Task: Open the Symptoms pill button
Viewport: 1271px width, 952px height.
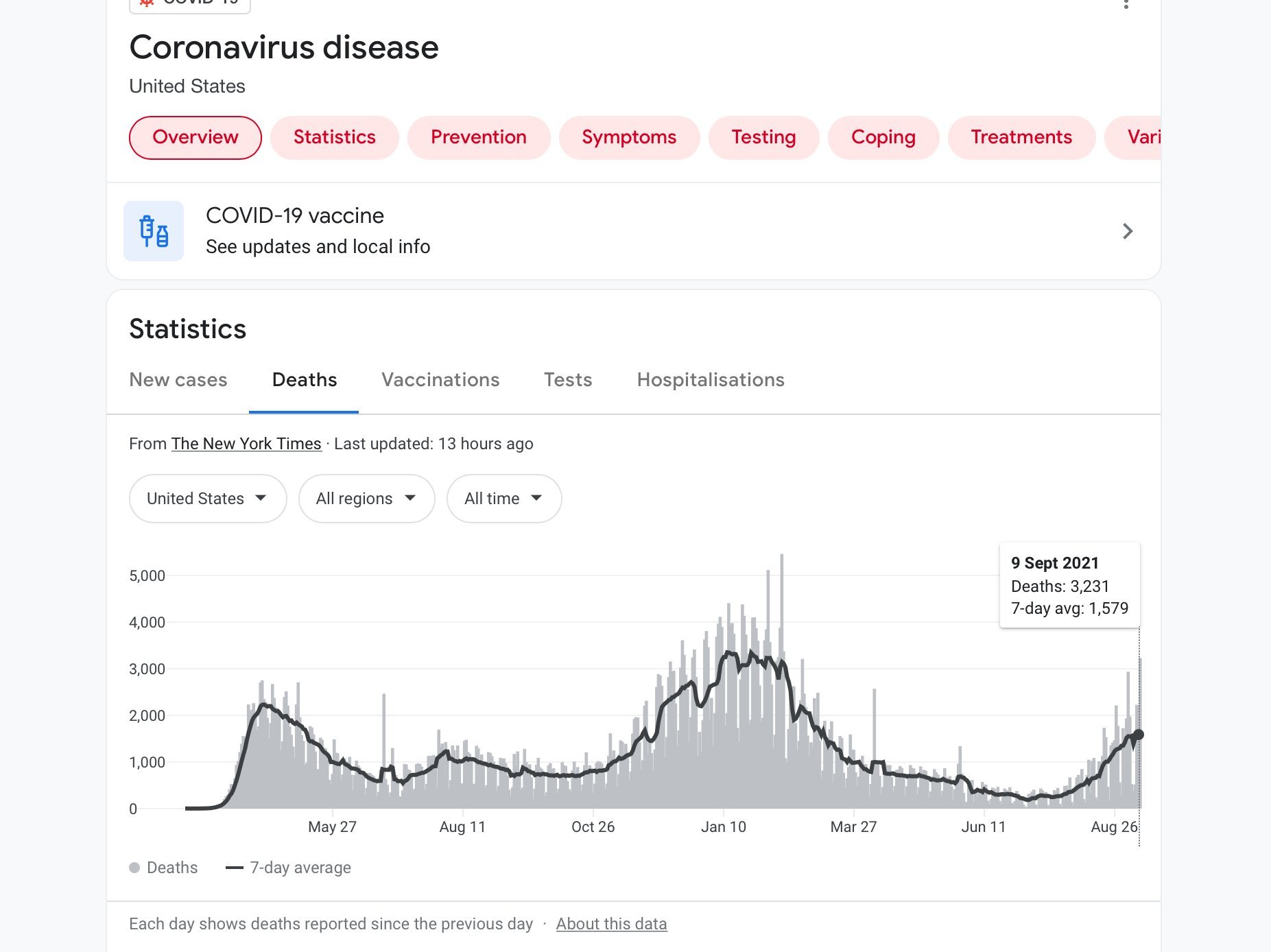Action: coord(629,137)
